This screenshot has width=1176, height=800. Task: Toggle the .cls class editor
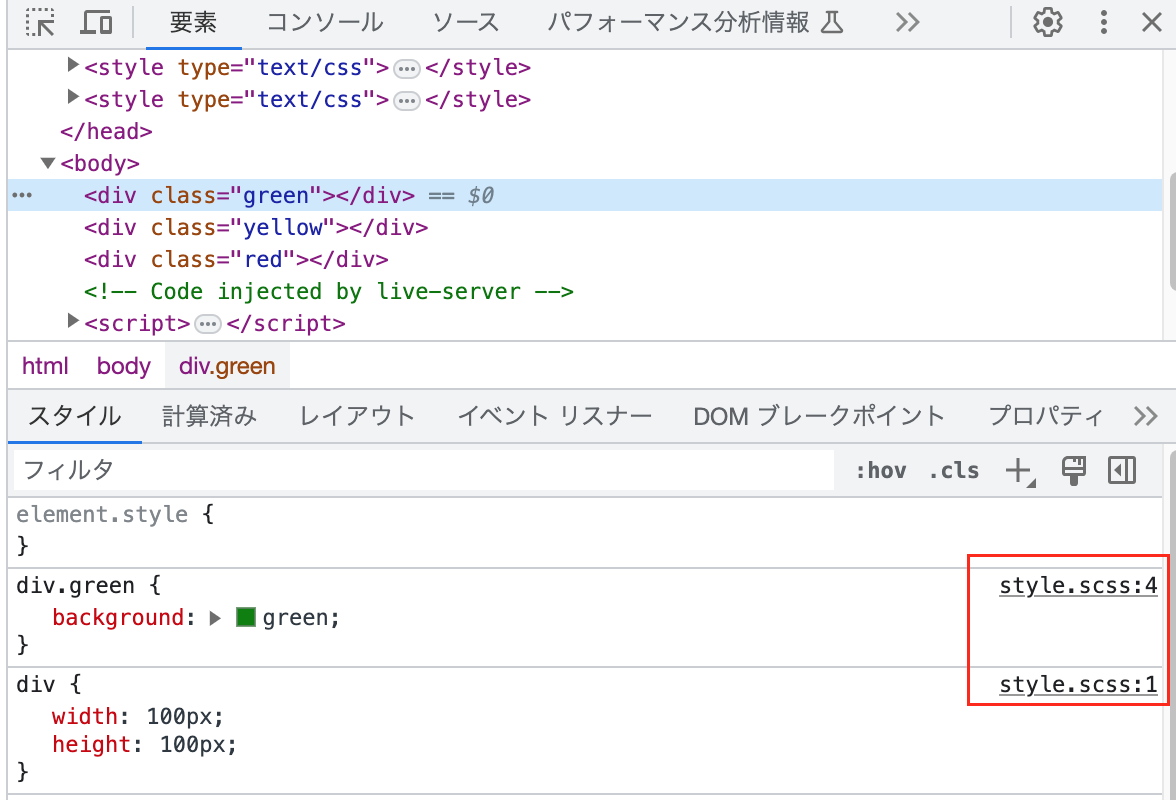(x=954, y=471)
